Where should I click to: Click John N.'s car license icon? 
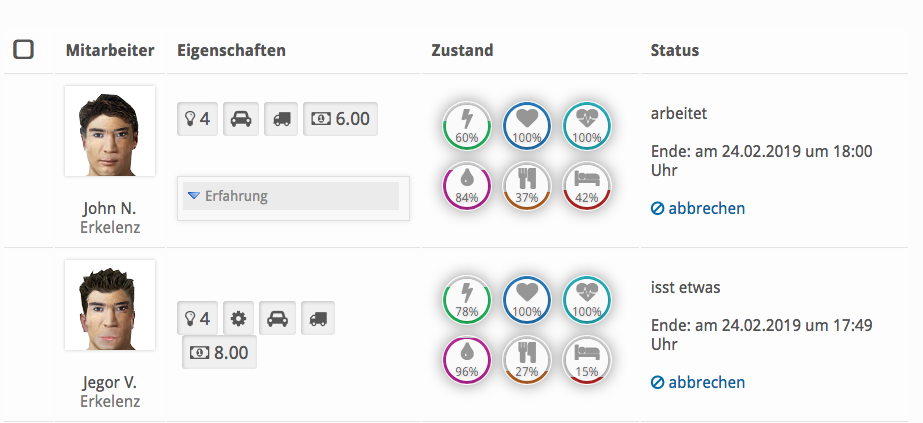[240, 119]
